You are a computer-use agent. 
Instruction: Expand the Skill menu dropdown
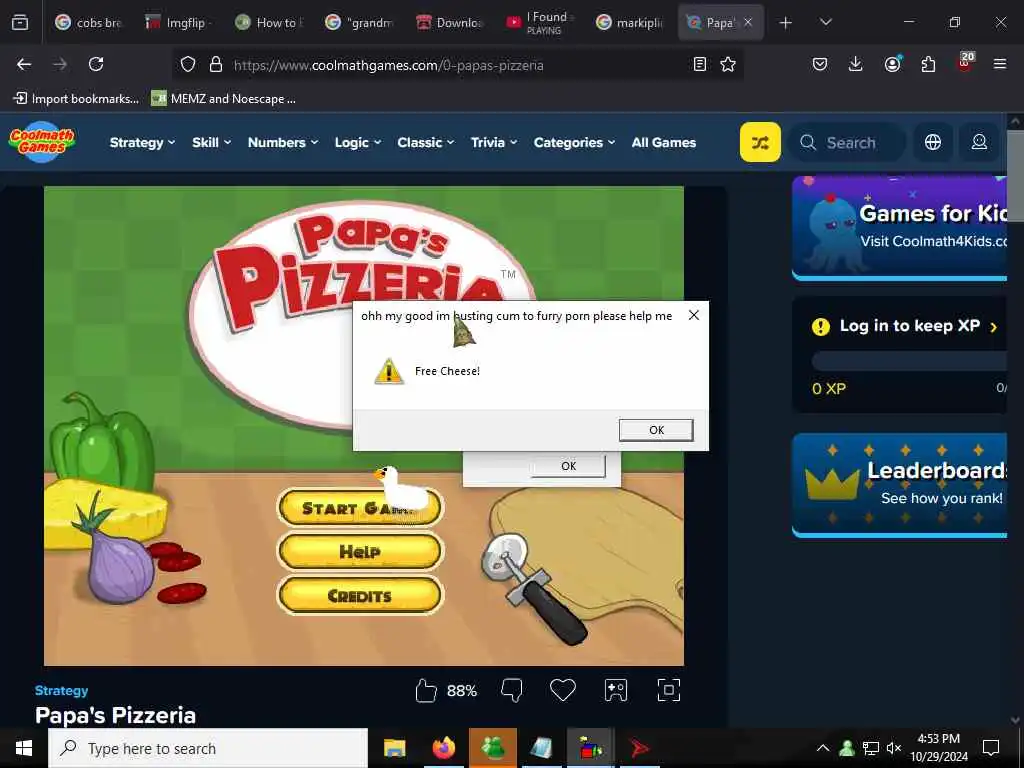[212, 142]
